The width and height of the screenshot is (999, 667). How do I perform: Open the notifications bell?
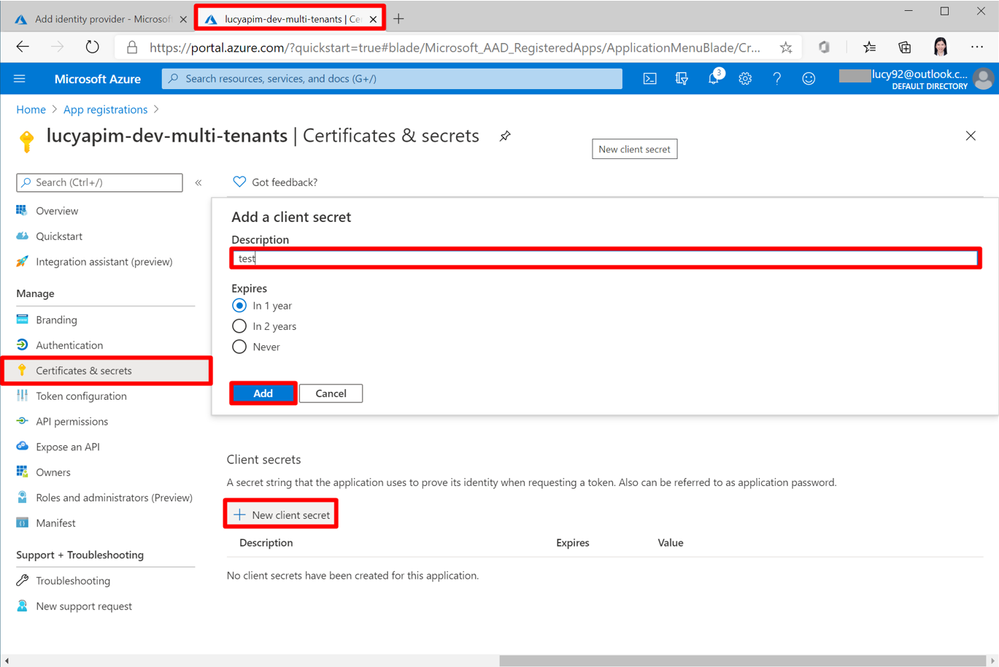coord(714,78)
